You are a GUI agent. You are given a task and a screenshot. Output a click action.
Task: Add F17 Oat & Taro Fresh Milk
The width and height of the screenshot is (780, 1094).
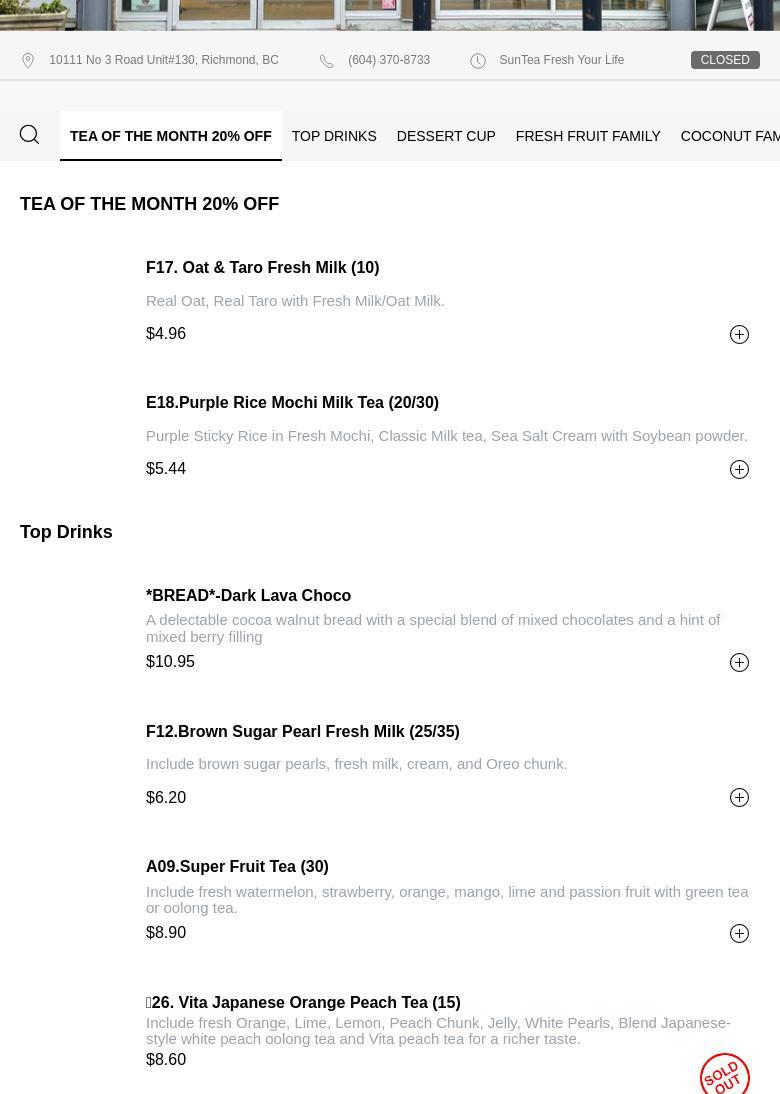739,335
